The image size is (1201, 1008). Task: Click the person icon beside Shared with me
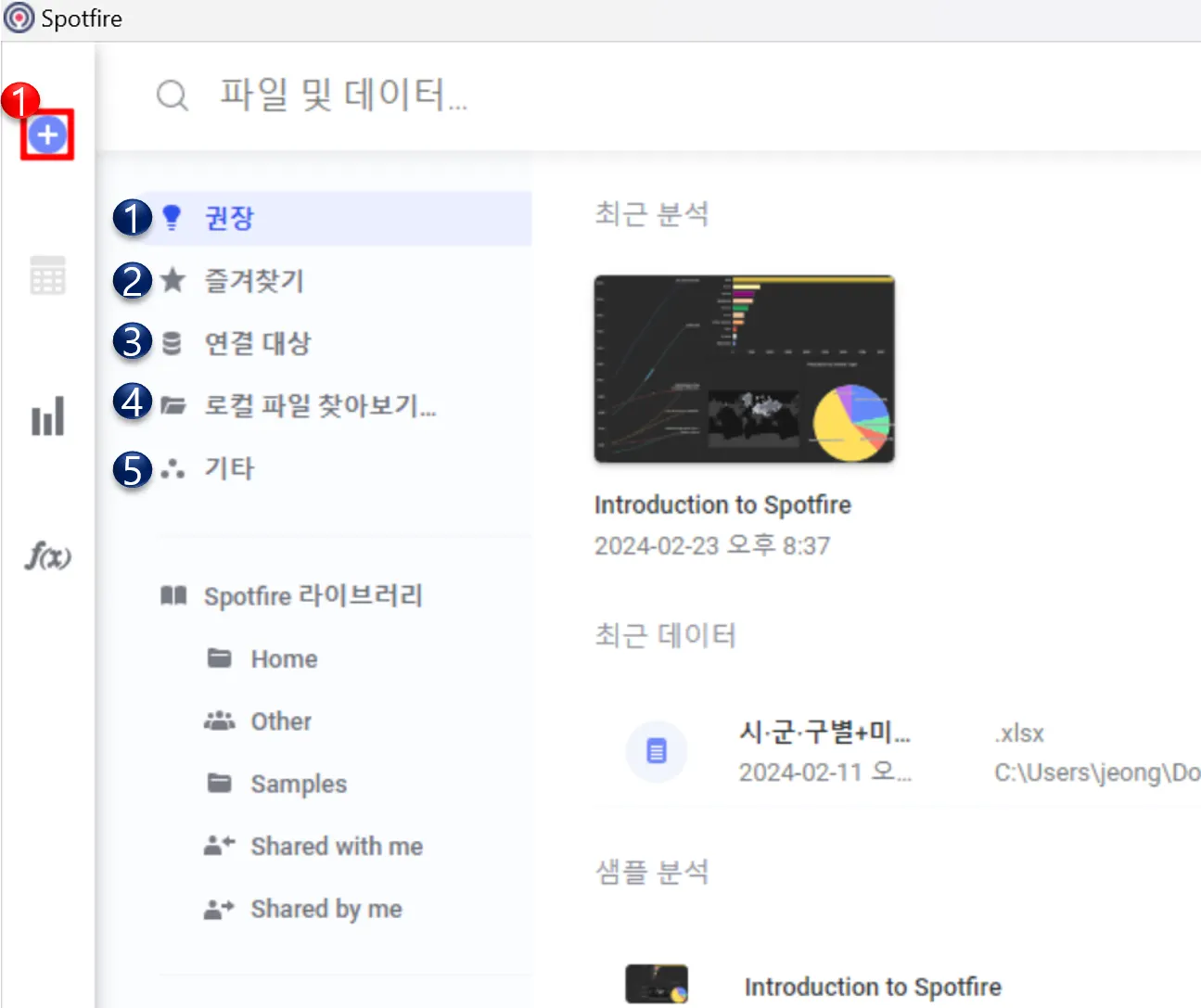pos(220,846)
